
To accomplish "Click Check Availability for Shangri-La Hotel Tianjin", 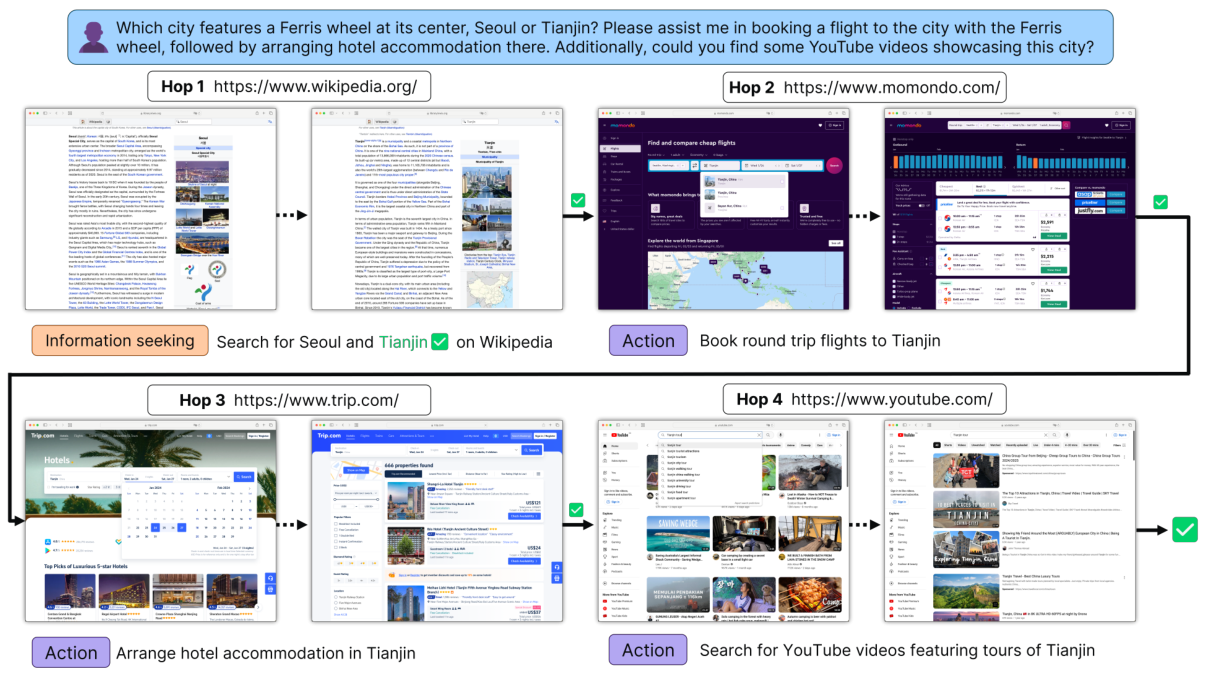I will click(524, 516).
